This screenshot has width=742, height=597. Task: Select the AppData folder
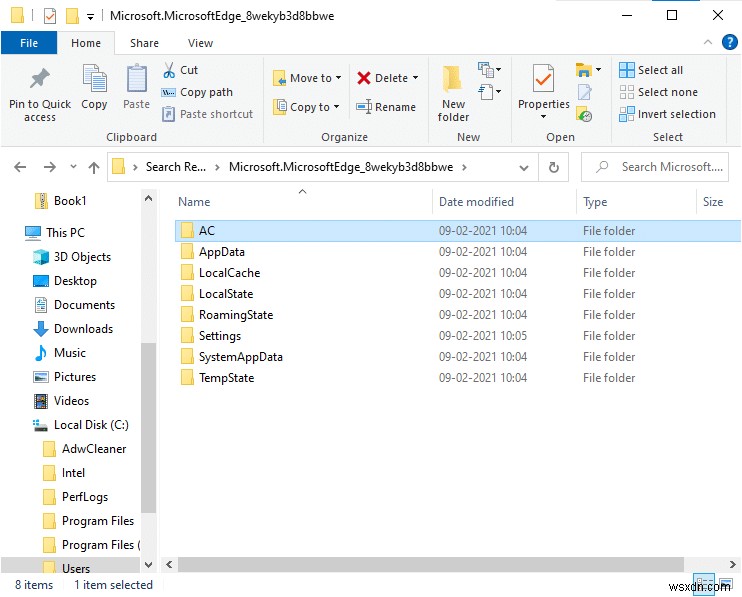(x=457, y=252)
